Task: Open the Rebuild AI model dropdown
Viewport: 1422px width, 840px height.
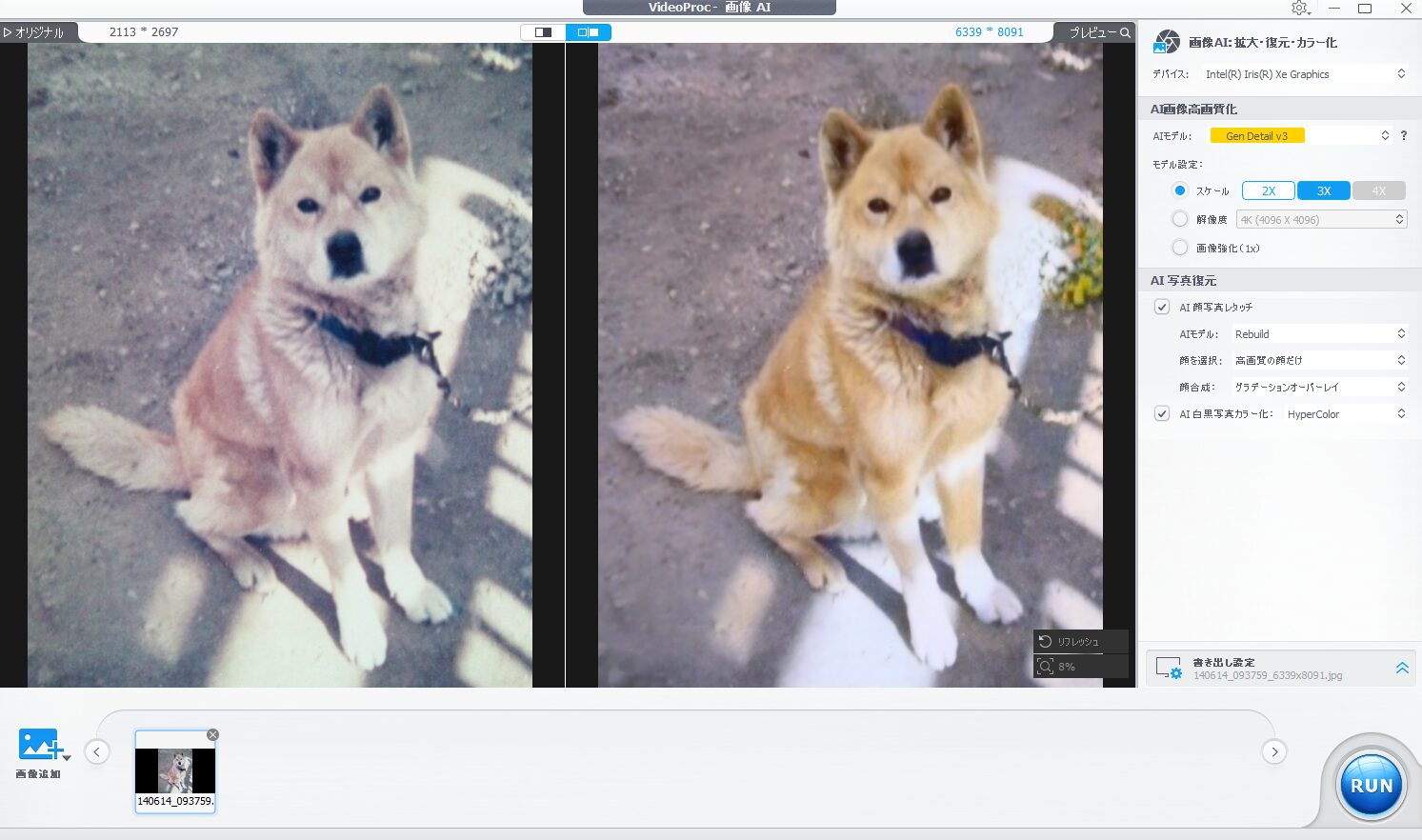Action: 1319,334
